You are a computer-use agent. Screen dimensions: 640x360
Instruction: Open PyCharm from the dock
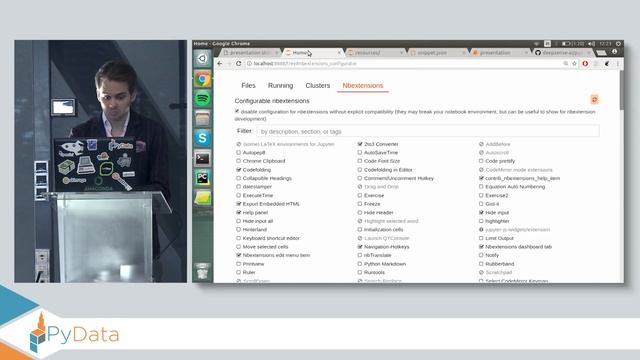coord(202,178)
